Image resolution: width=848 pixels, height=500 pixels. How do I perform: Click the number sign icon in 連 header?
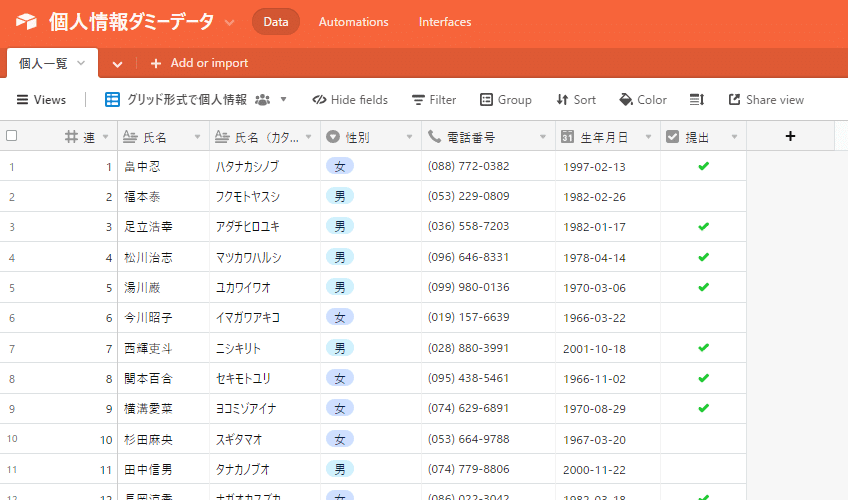(71, 137)
